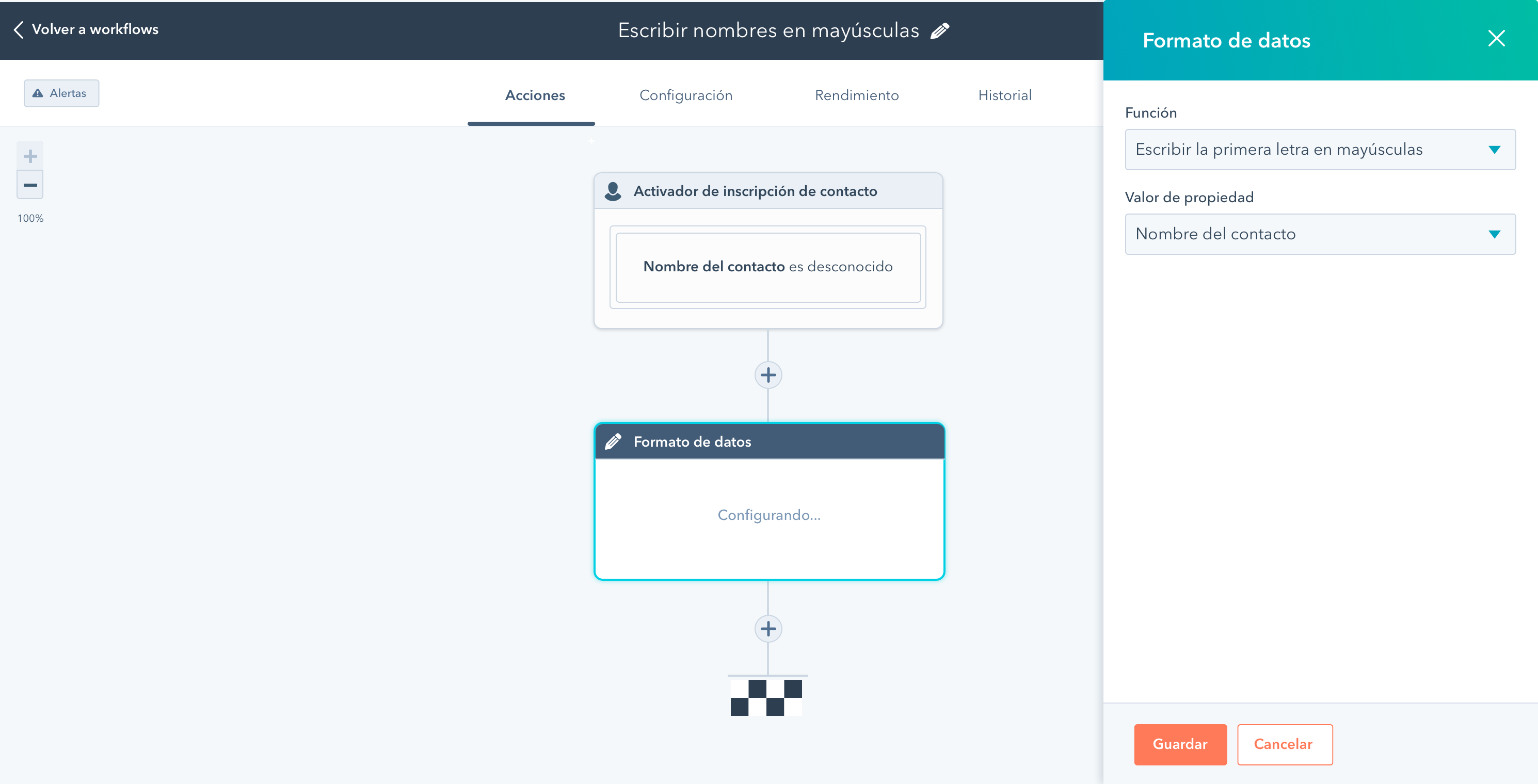Add an action below the enrollment trigger
The image size is (1538, 784).
pos(768,375)
